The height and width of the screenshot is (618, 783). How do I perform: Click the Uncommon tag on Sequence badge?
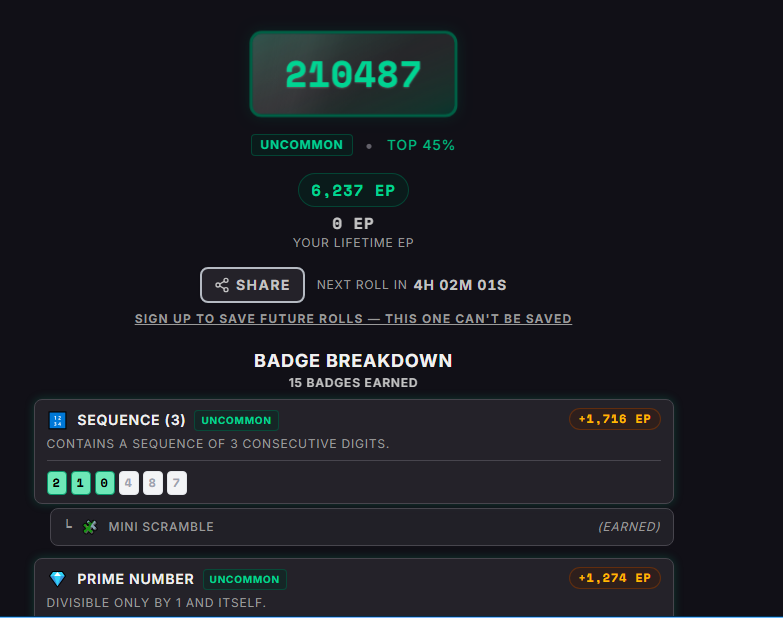(x=236, y=420)
